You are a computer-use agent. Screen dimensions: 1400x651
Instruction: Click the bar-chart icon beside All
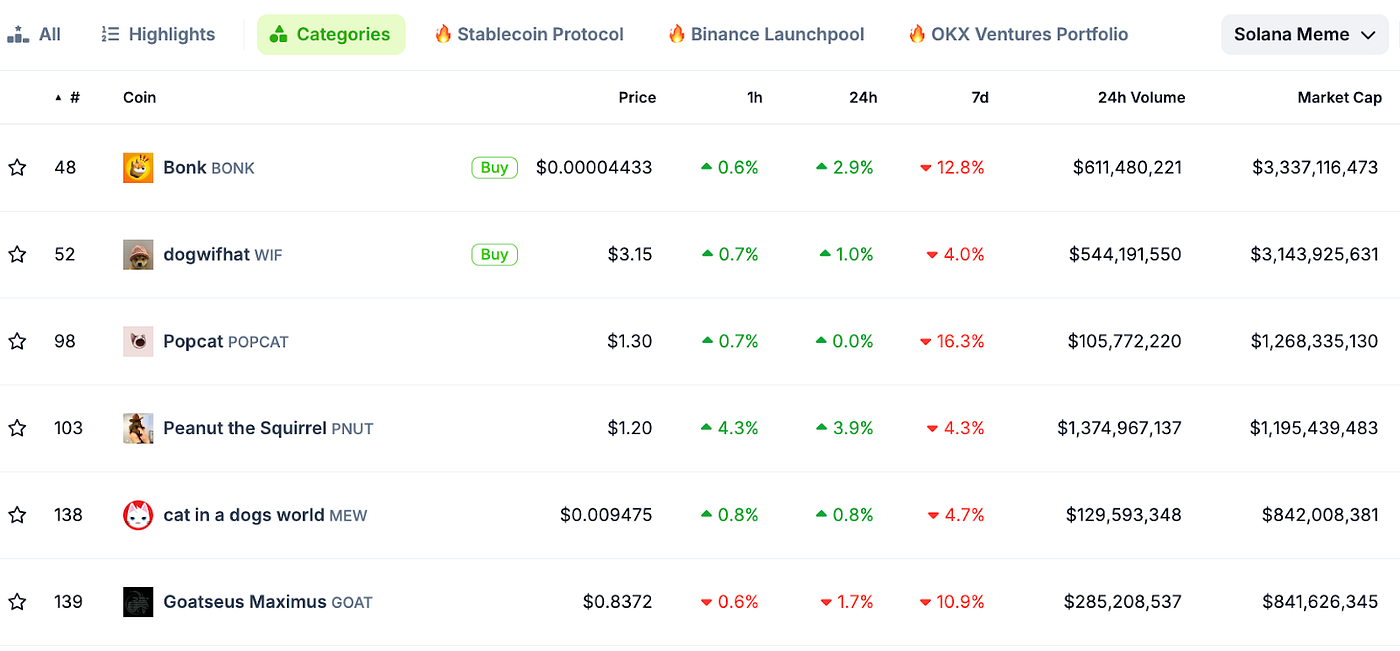16,33
